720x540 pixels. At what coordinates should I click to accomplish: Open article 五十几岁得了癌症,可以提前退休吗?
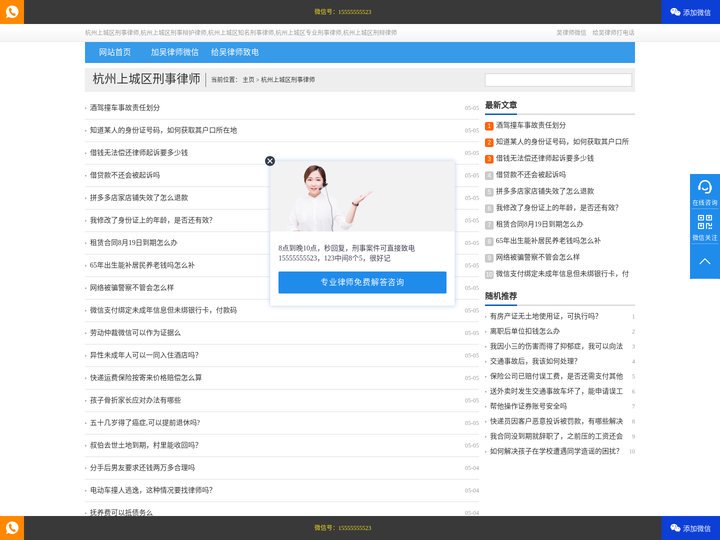[145, 422]
